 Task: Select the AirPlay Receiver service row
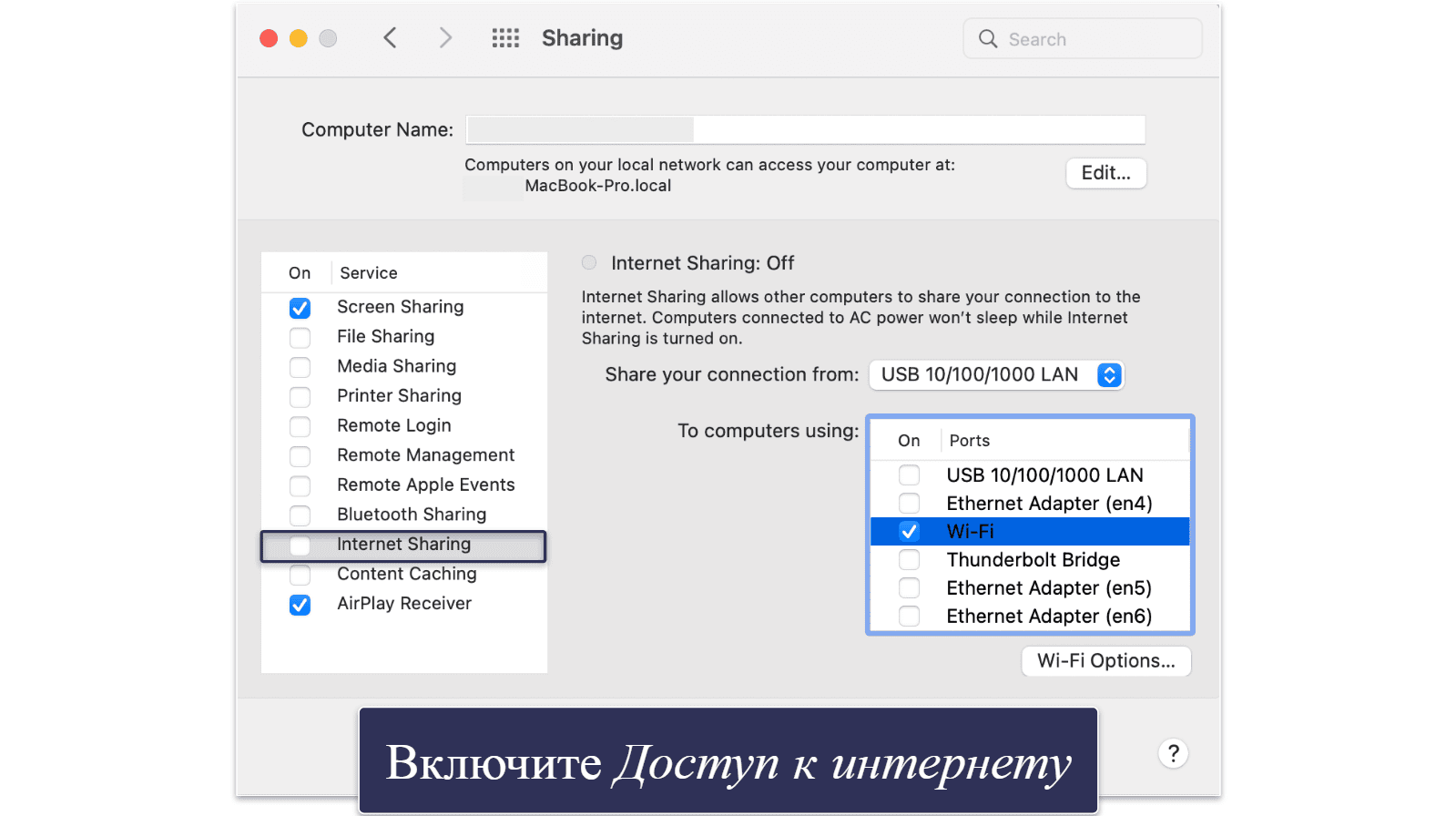coord(404,604)
